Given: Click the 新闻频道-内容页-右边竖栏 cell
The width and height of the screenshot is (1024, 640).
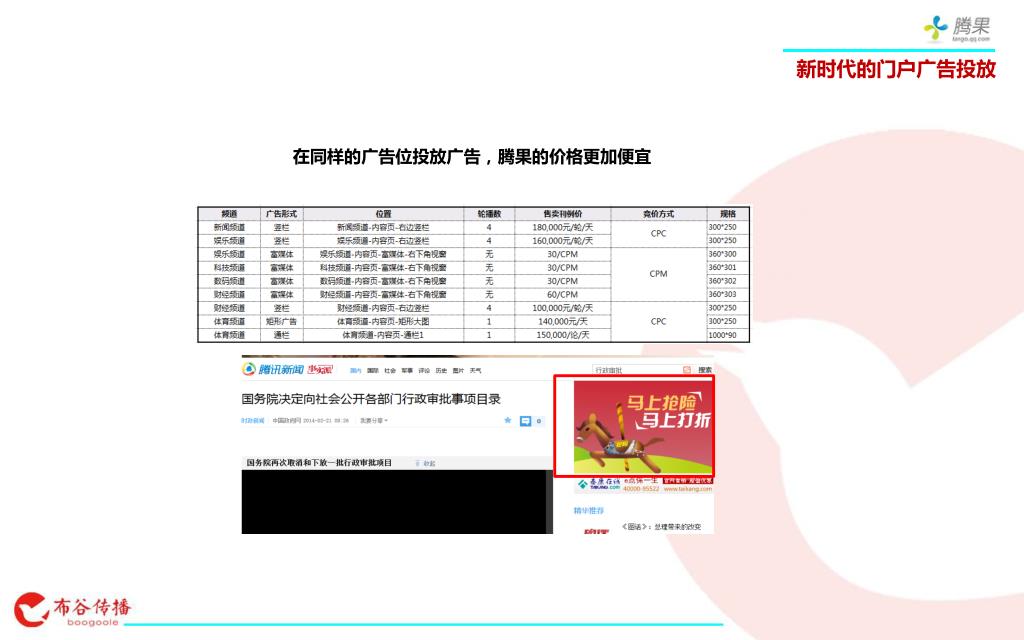Looking at the screenshot, I should (383, 227).
